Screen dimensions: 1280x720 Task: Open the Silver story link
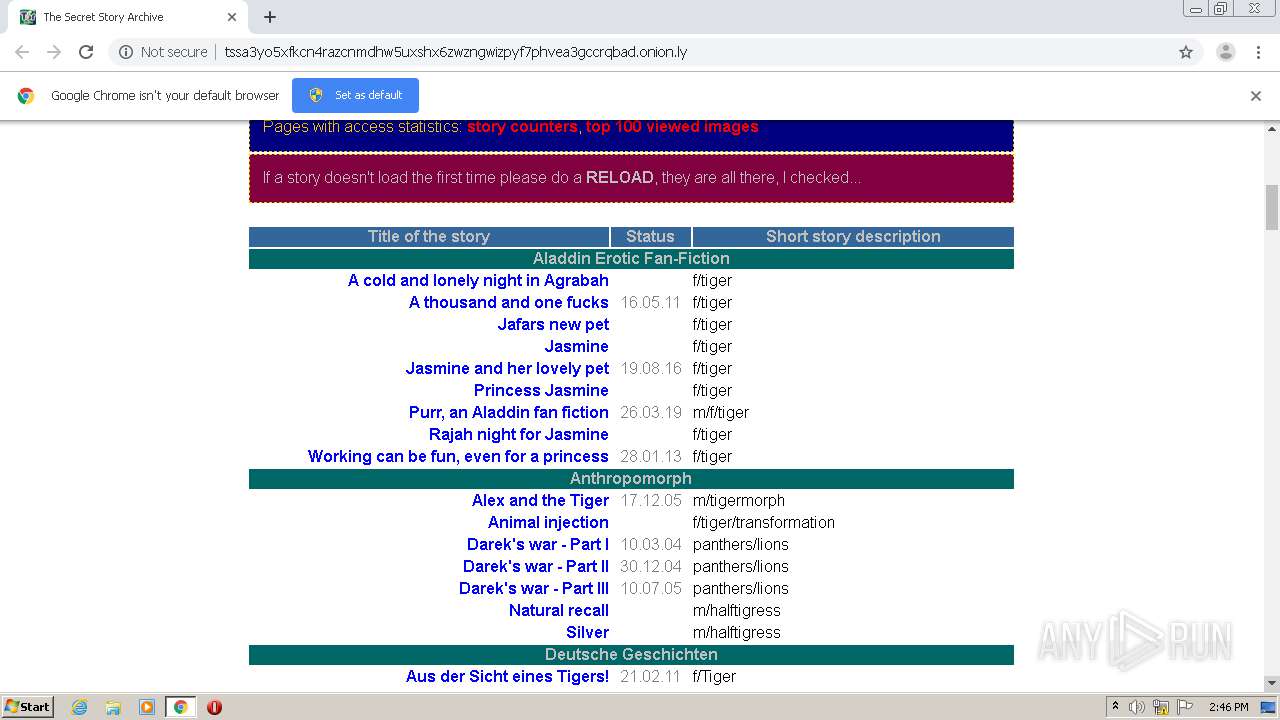pyautogui.click(x=587, y=632)
